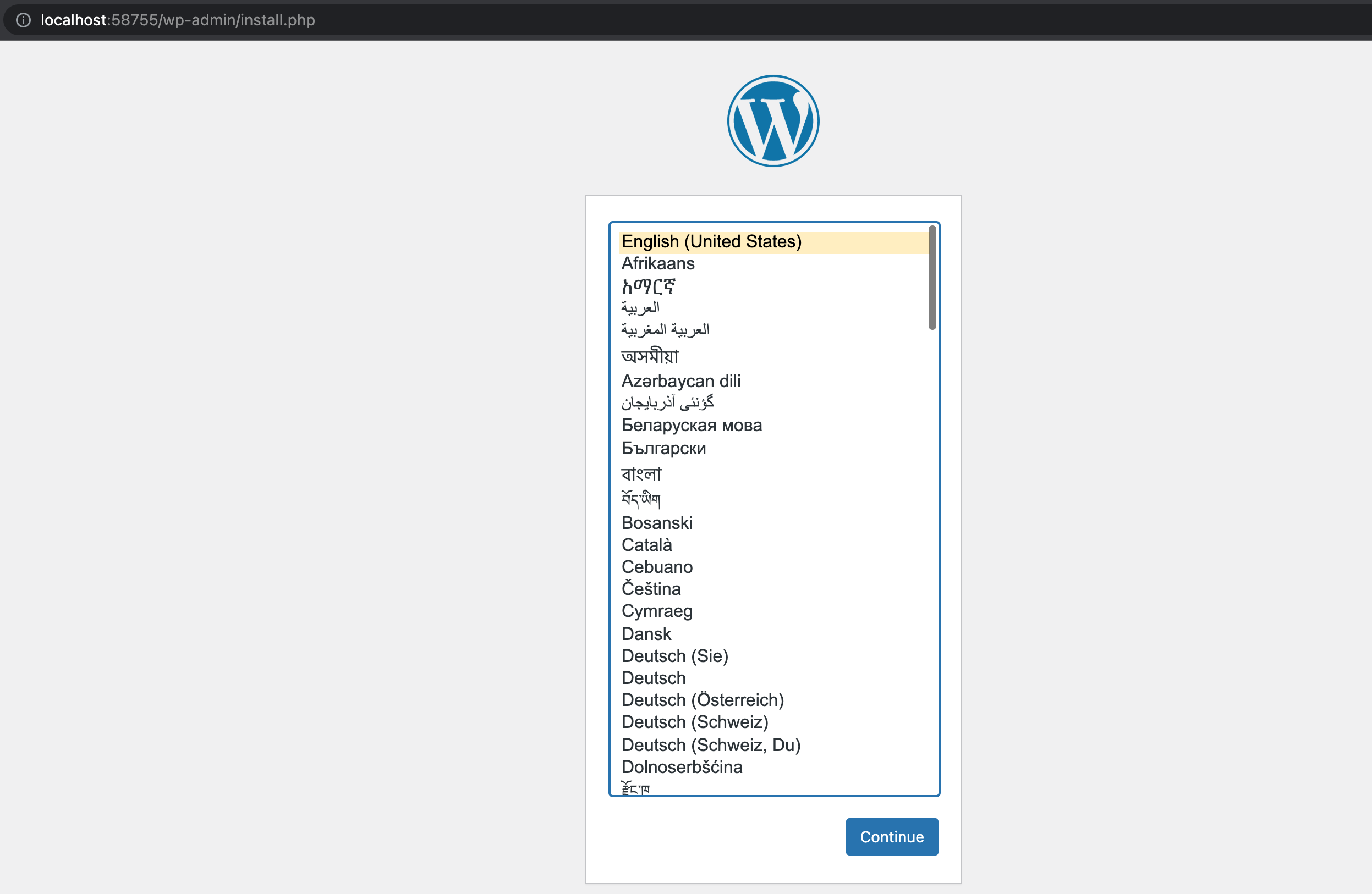
Task: Click the WordPress logo
Action: click(772, 121)
